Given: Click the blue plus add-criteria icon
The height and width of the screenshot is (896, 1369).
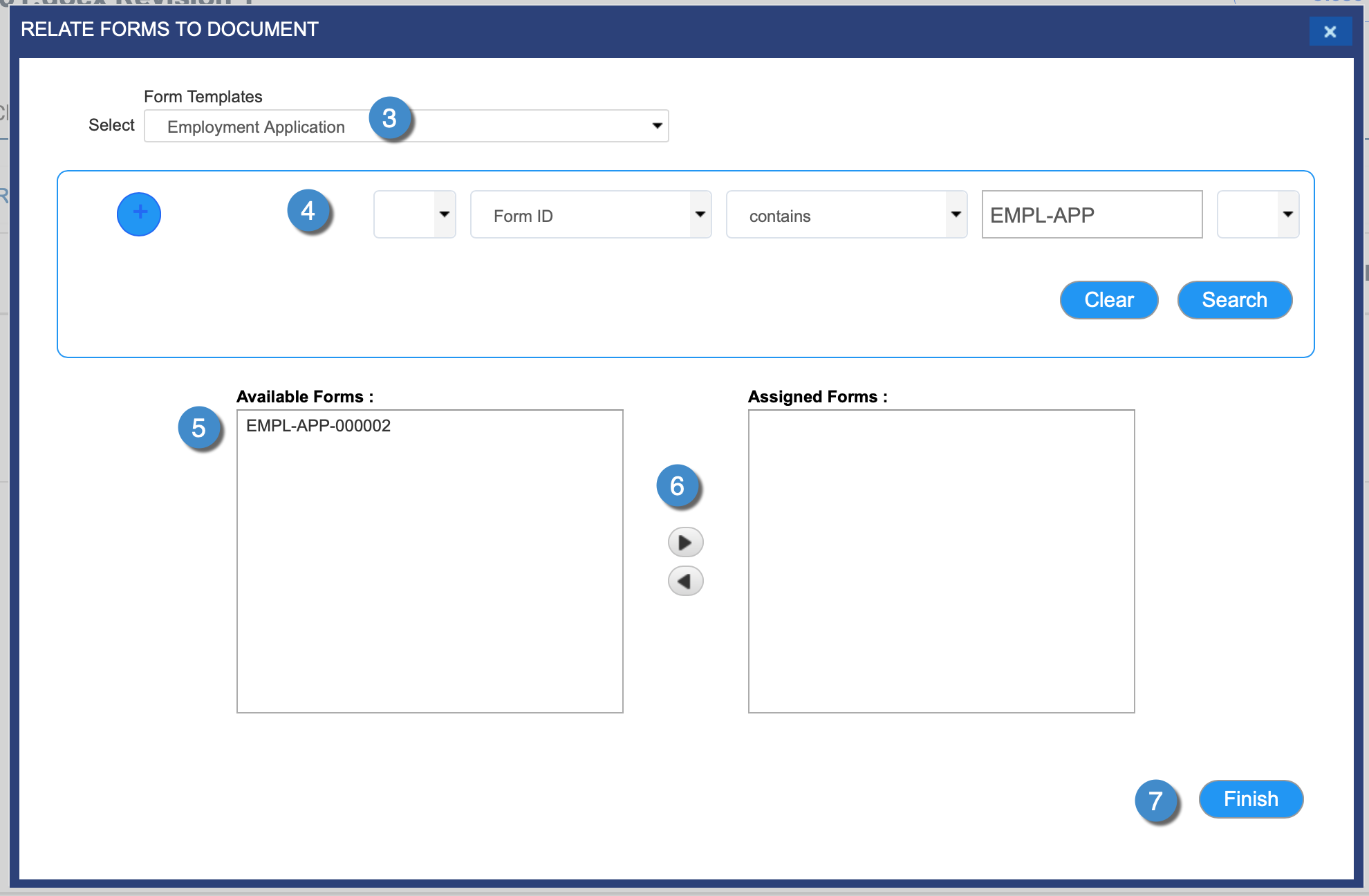Looking at the screenshot, I should 139,214.
